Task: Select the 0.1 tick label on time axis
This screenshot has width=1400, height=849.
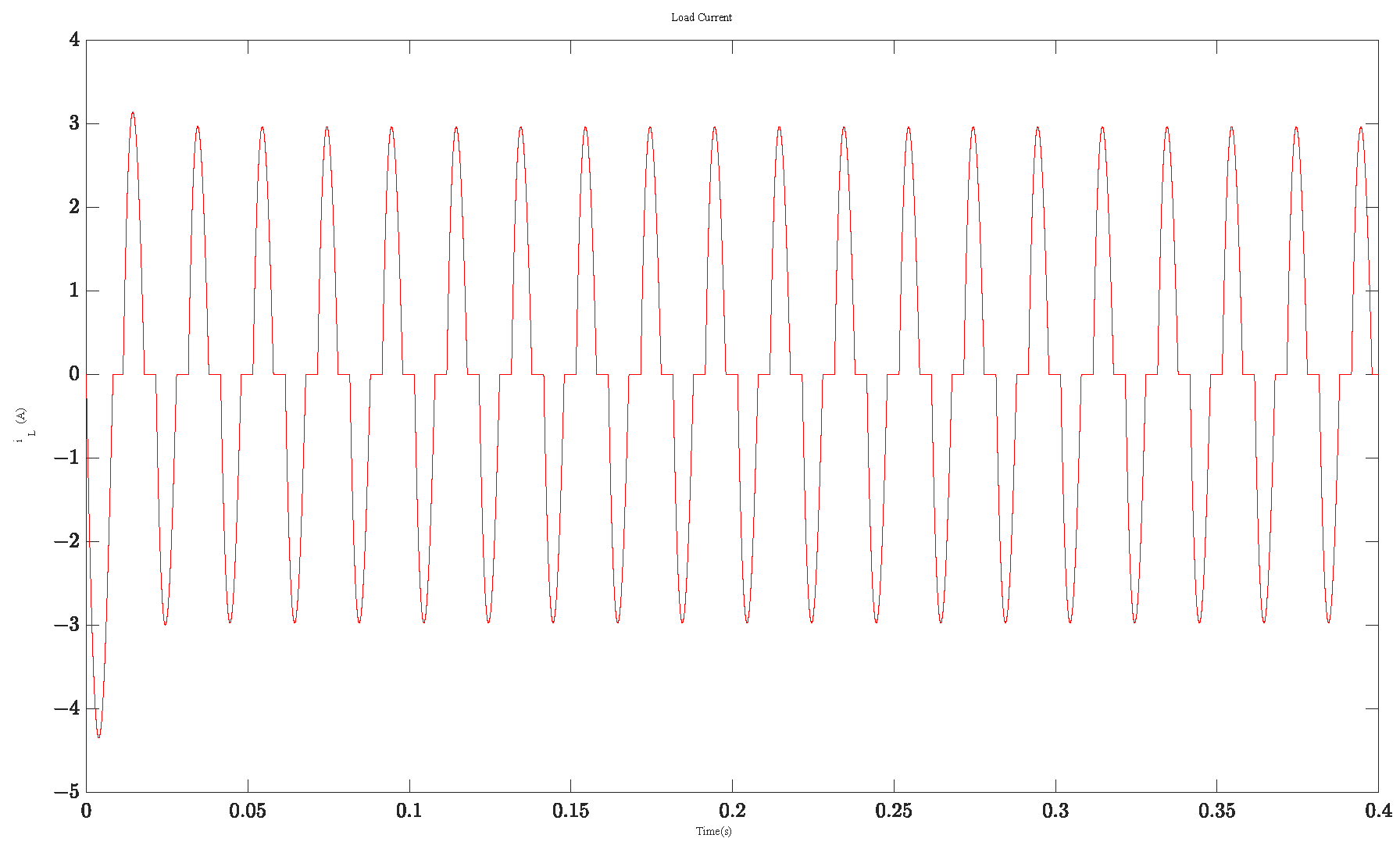Action: coord(409,811)
